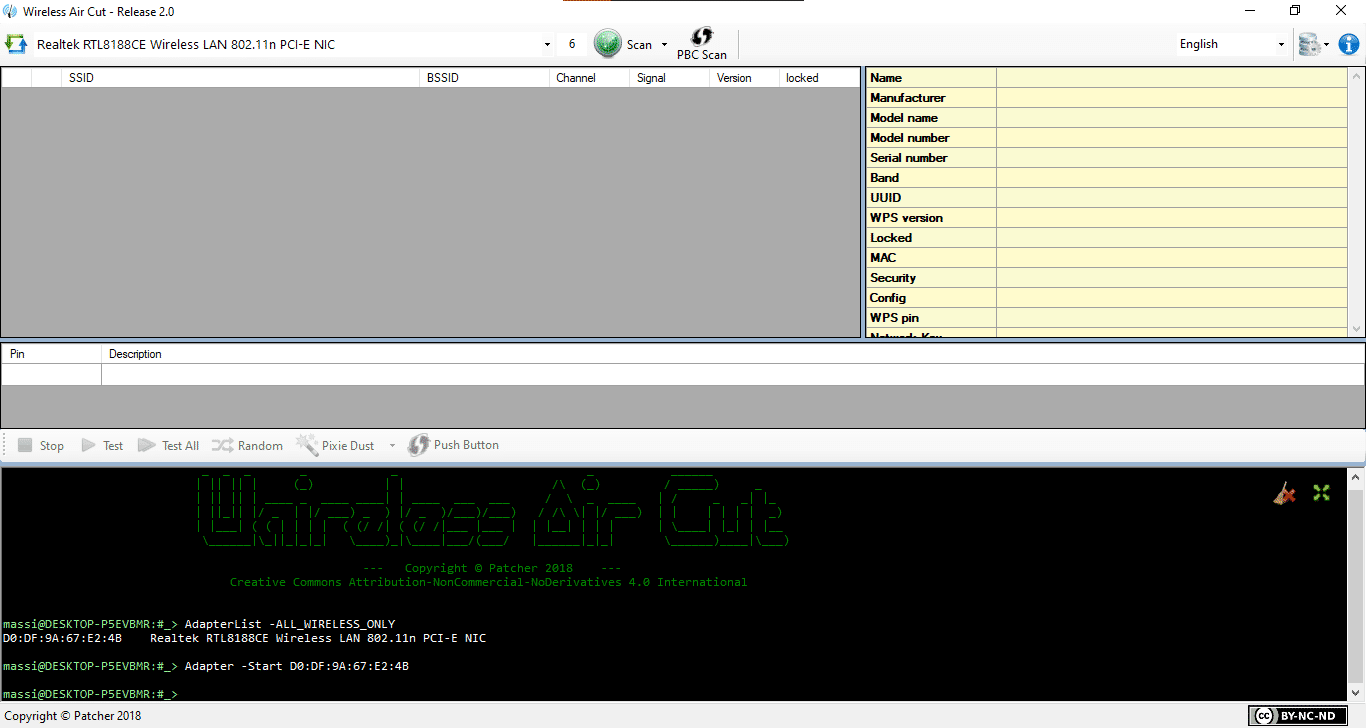
Task: Select the Config property row
Action: tap(1107, 298)
